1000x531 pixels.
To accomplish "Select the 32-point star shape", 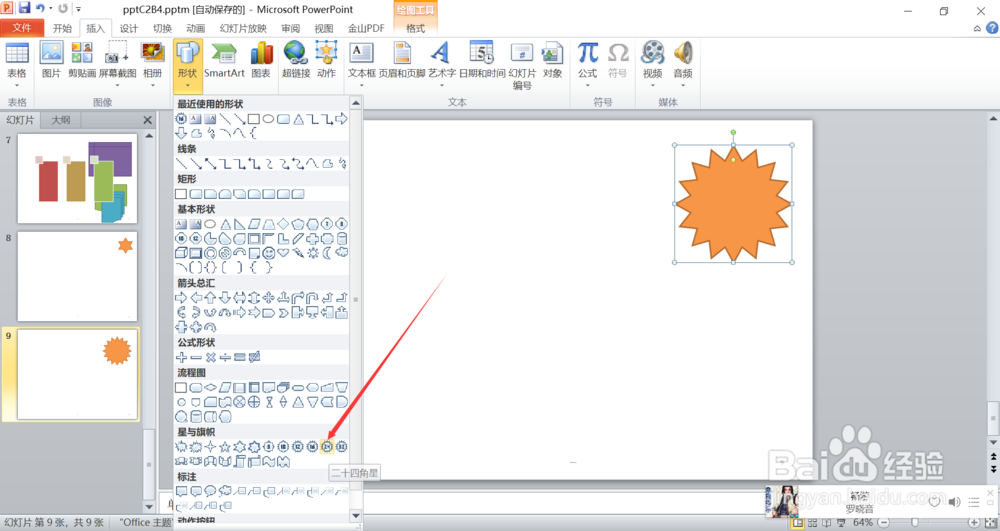I will click(x=342, y=447).
